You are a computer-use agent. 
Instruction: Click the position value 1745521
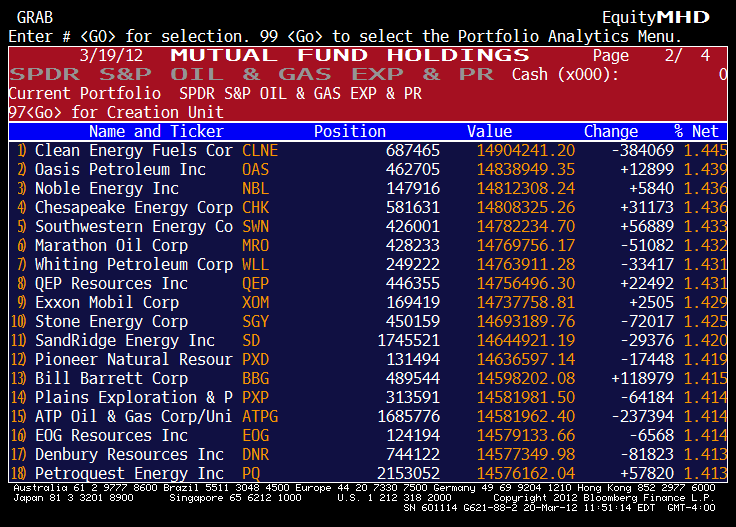pos(409,340)
